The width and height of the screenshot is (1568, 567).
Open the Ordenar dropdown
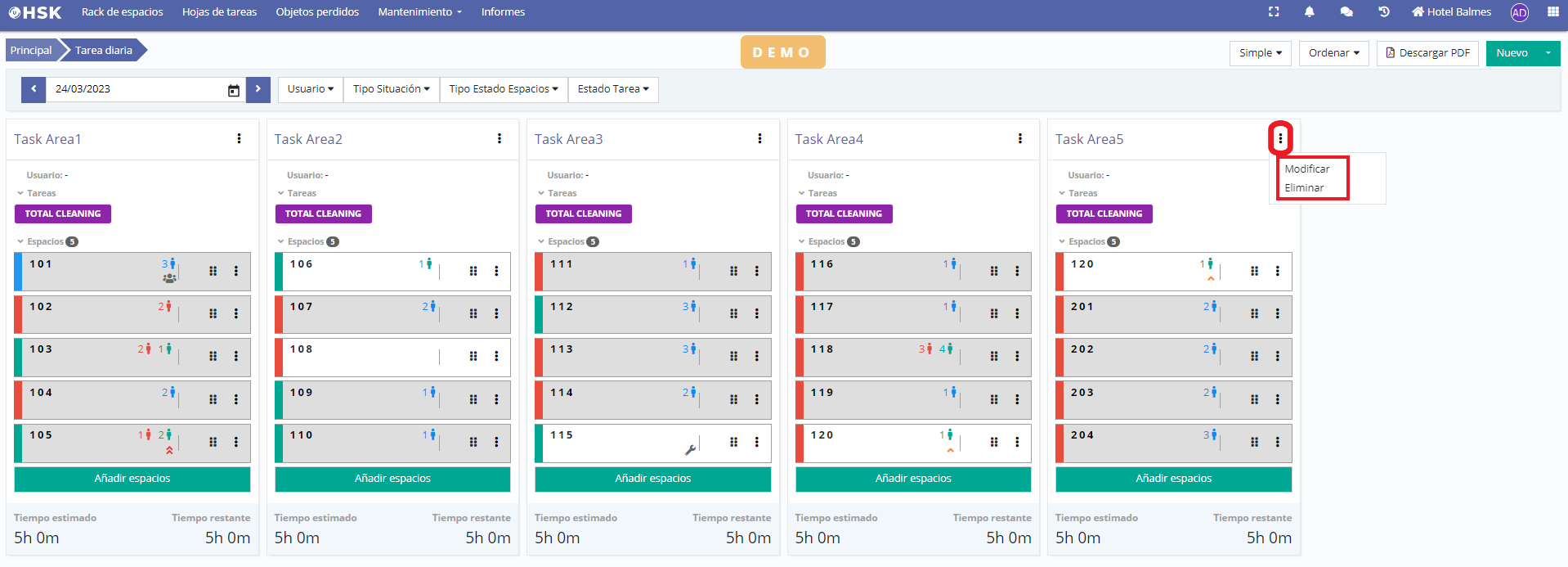pyautogui.click(x=1333, y=53)
